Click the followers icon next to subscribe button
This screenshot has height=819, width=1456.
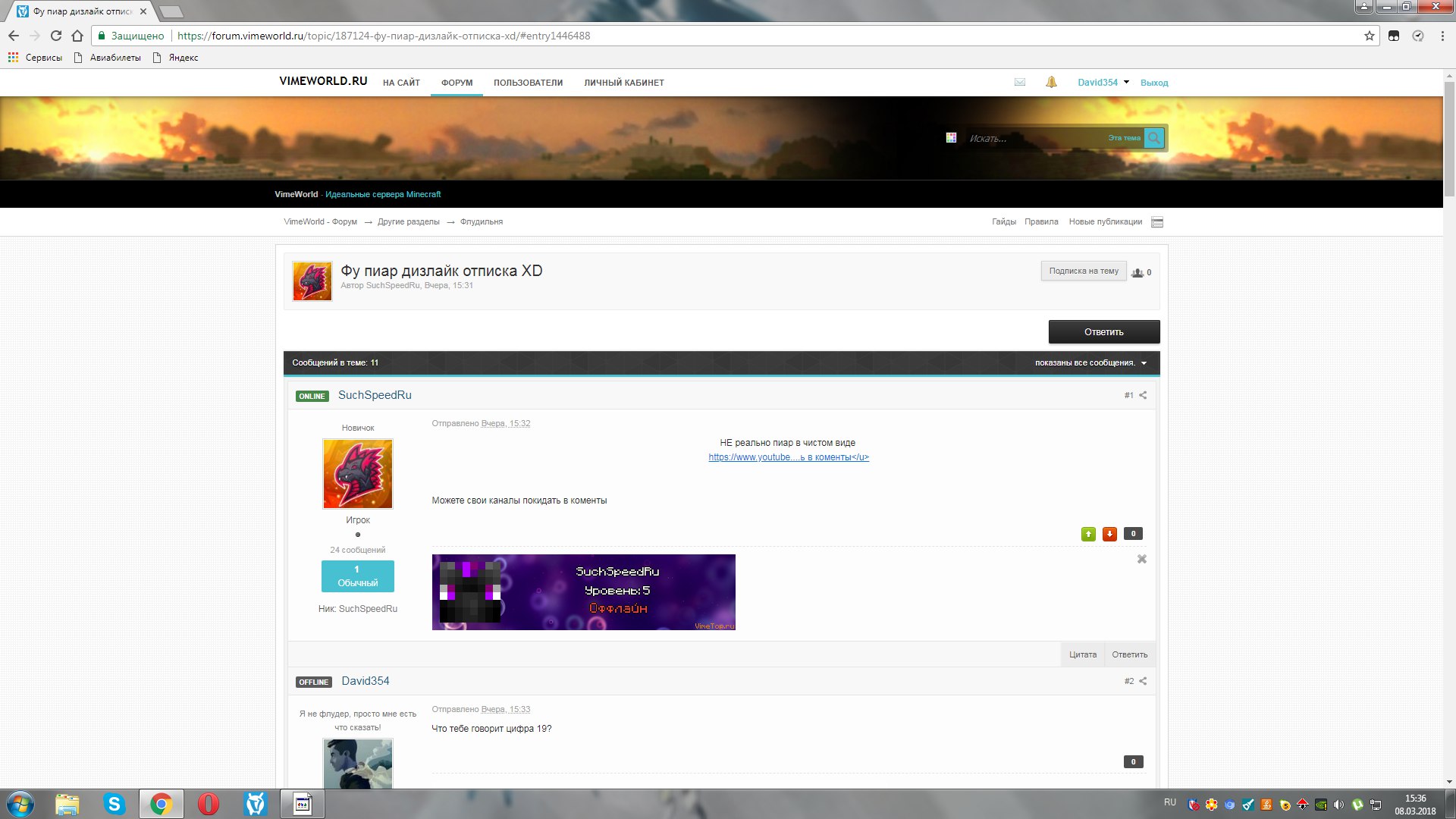point(1137,272)
